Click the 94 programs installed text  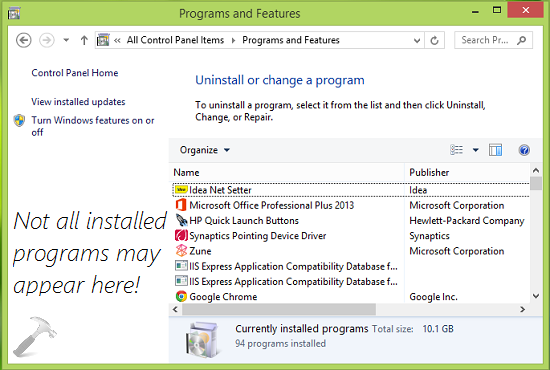click(280, 344)
